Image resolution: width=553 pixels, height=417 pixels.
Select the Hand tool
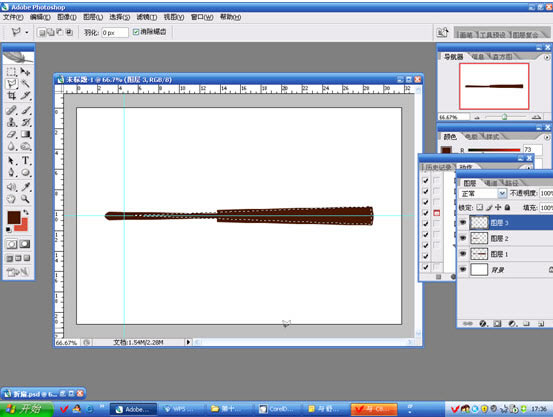(x=11, y=199)
